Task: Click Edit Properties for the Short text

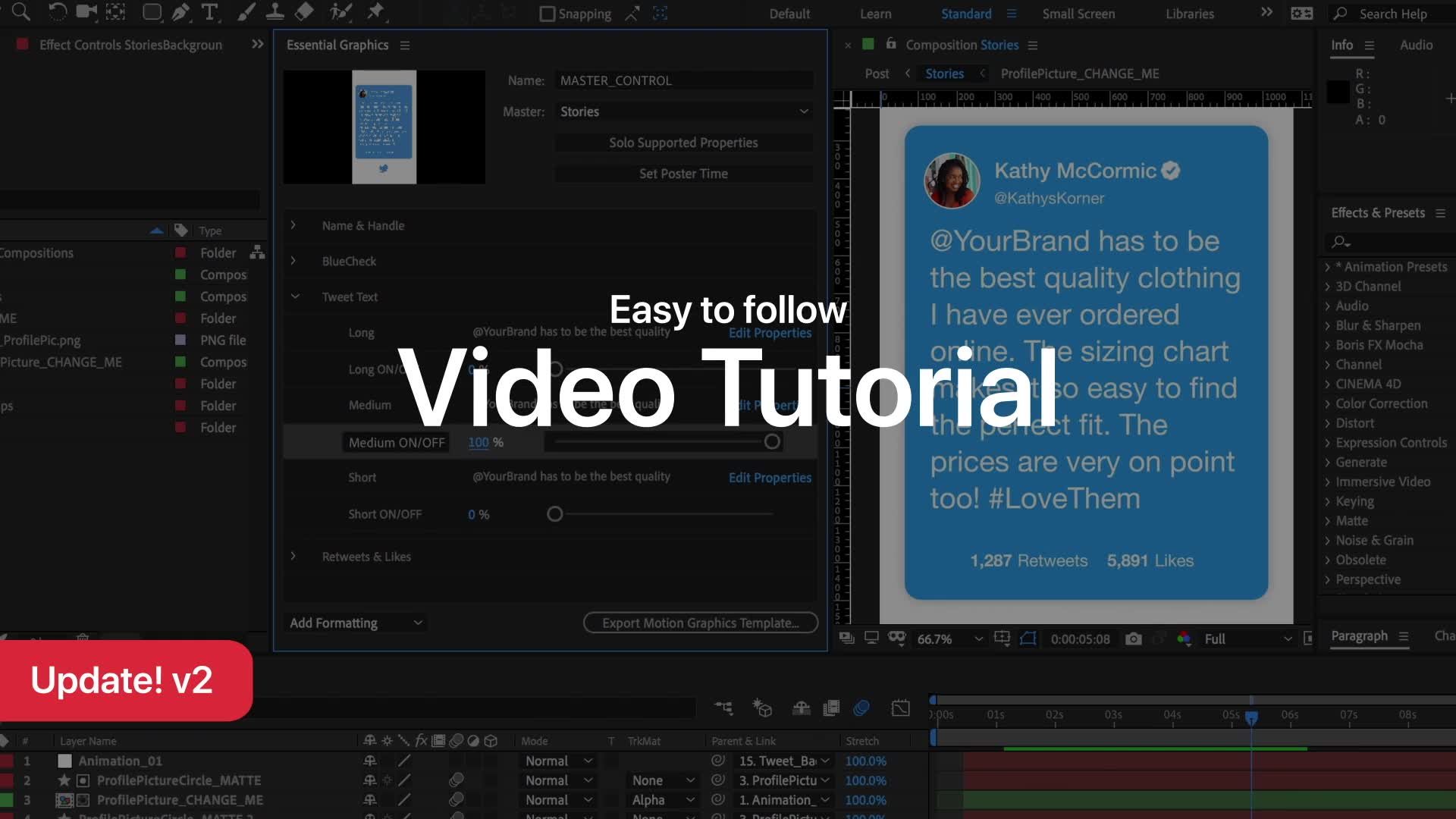Action: 770,477
